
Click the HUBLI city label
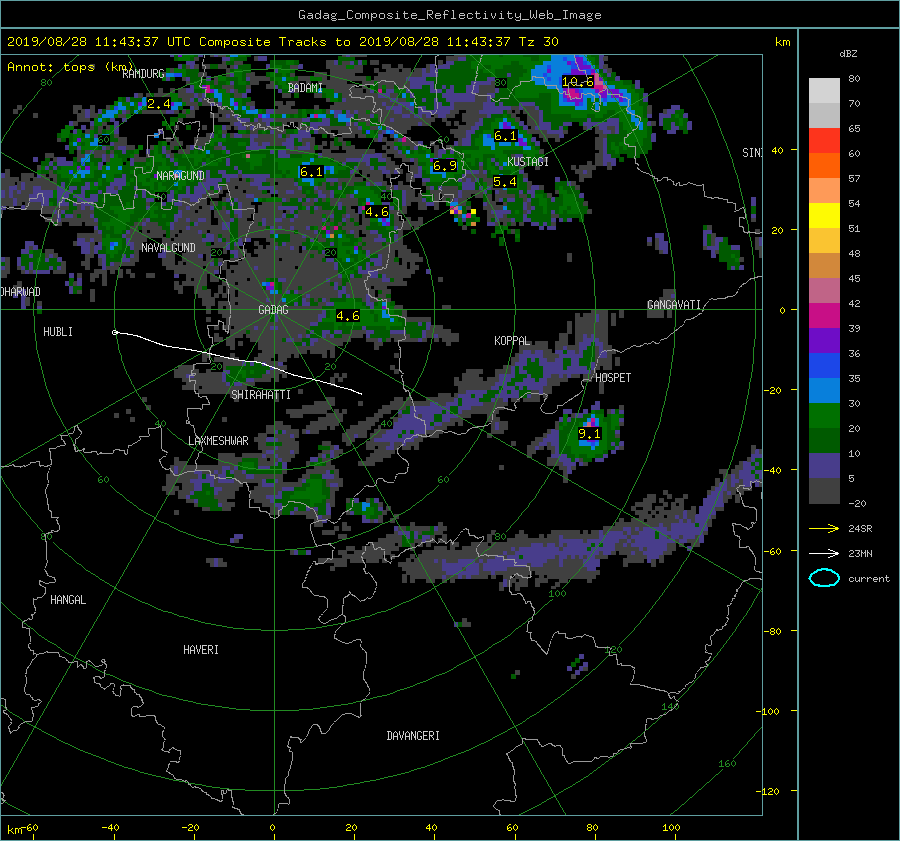click(58, 331)
